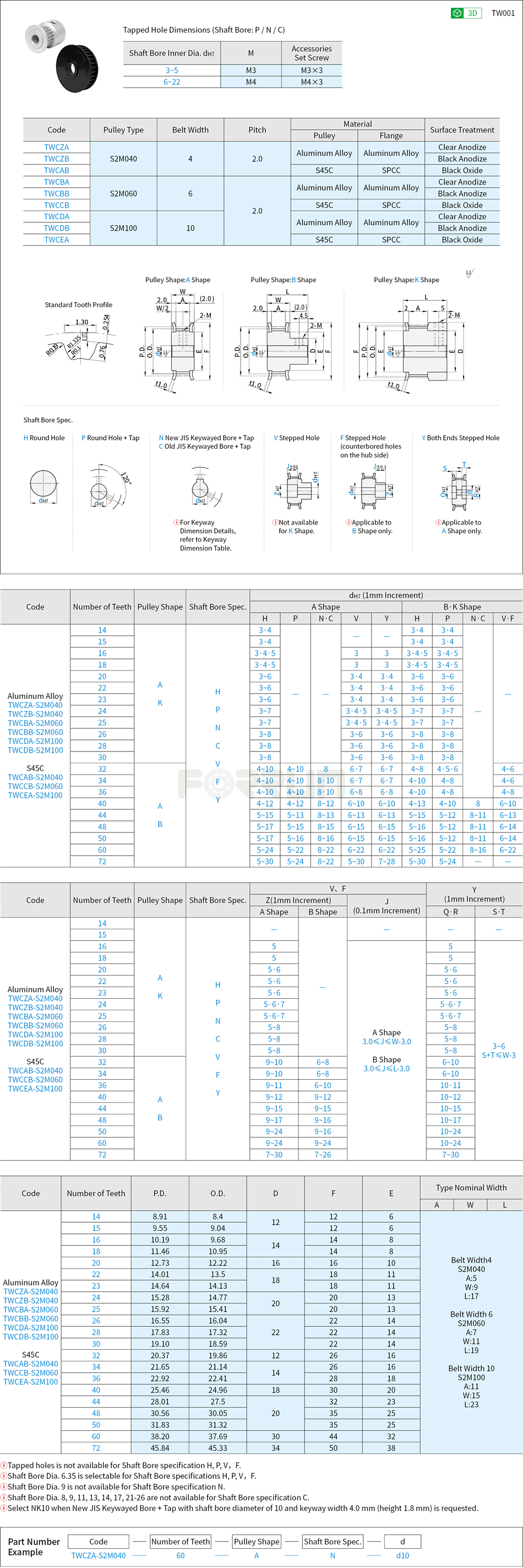Open the TWCDA code link
523x1568 pixels.
pyautogui.click(x=57, y=216)
